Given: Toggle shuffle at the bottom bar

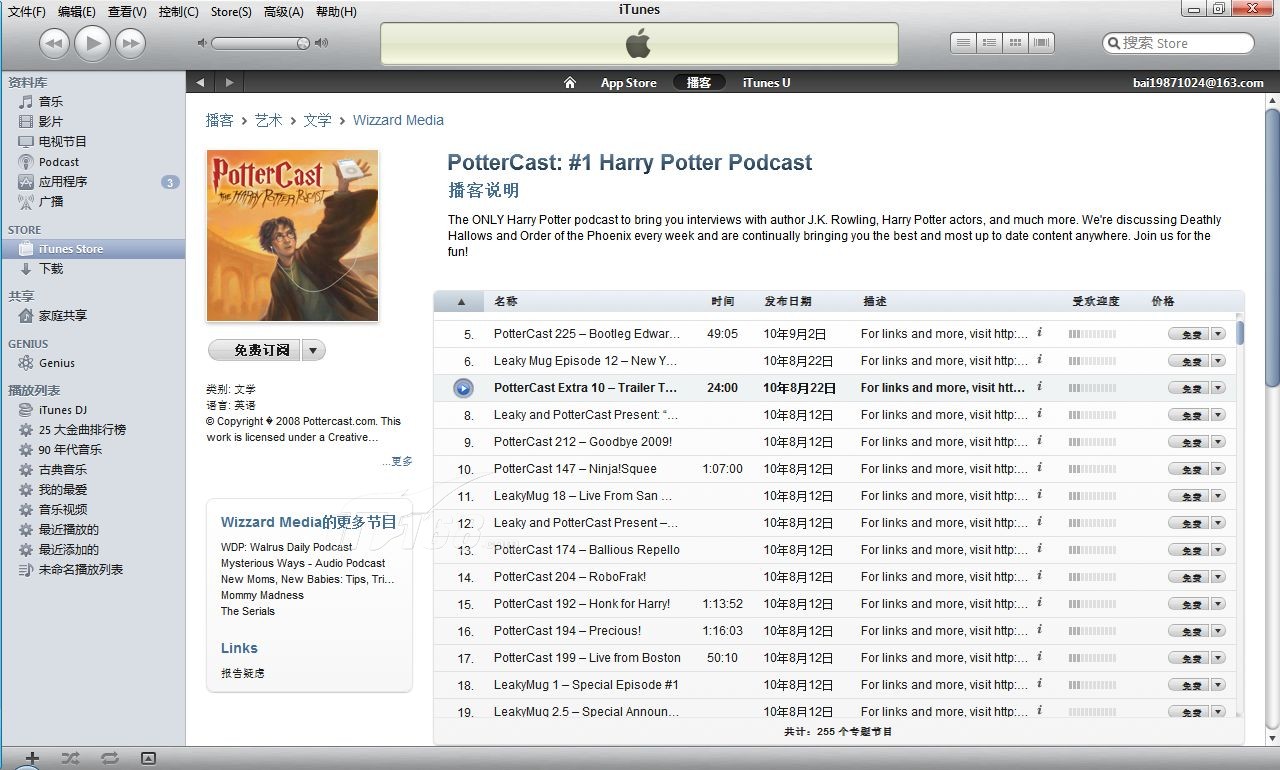Looking at the screenshot, I should tap(70, 759).
